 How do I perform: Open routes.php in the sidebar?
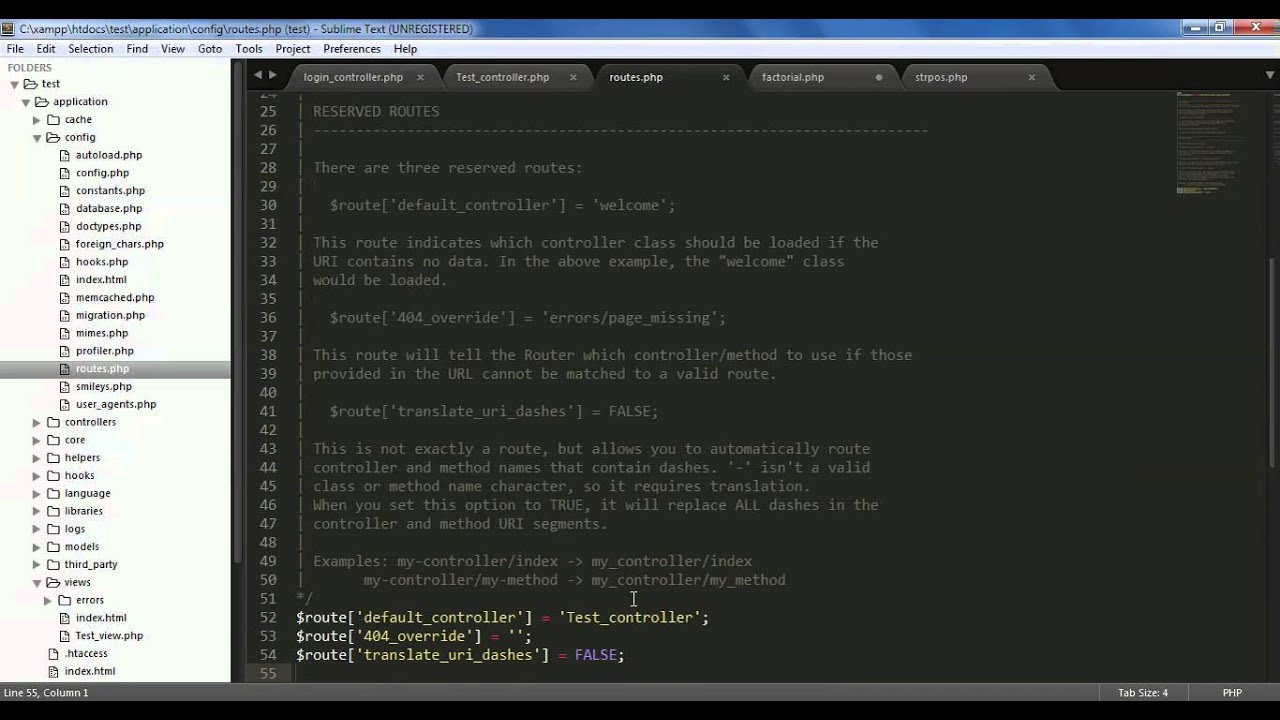click(x=102, y=369)
